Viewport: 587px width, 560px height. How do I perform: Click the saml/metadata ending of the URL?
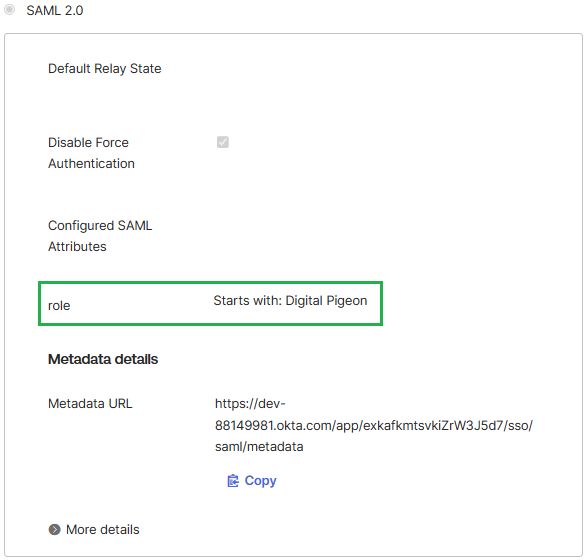(259, 447)
